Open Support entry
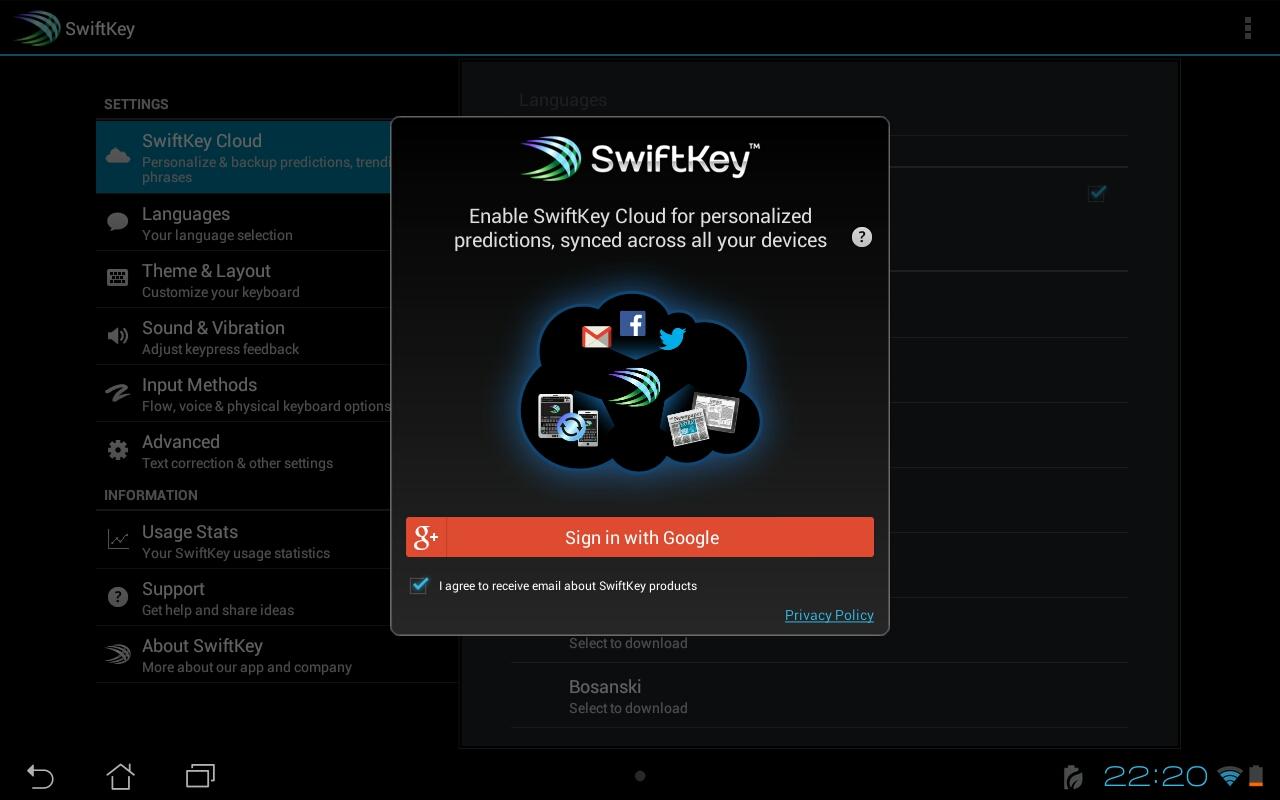 pyautogui.click(x=244, y=597)
